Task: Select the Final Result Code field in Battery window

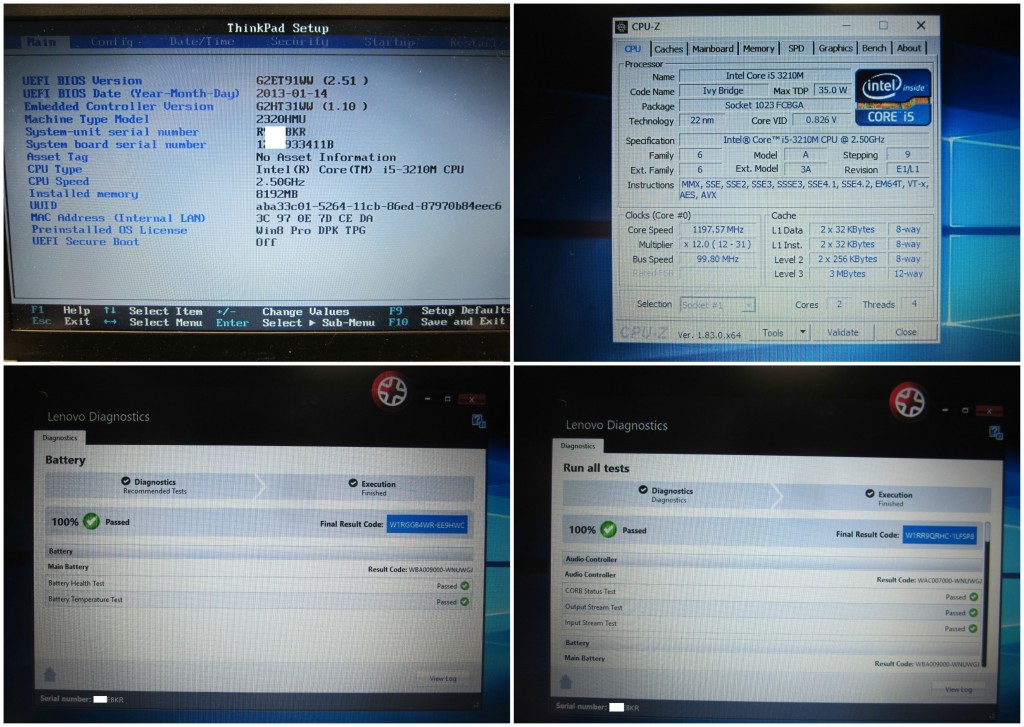Action: pyautogui.click(x=427, y=525)
